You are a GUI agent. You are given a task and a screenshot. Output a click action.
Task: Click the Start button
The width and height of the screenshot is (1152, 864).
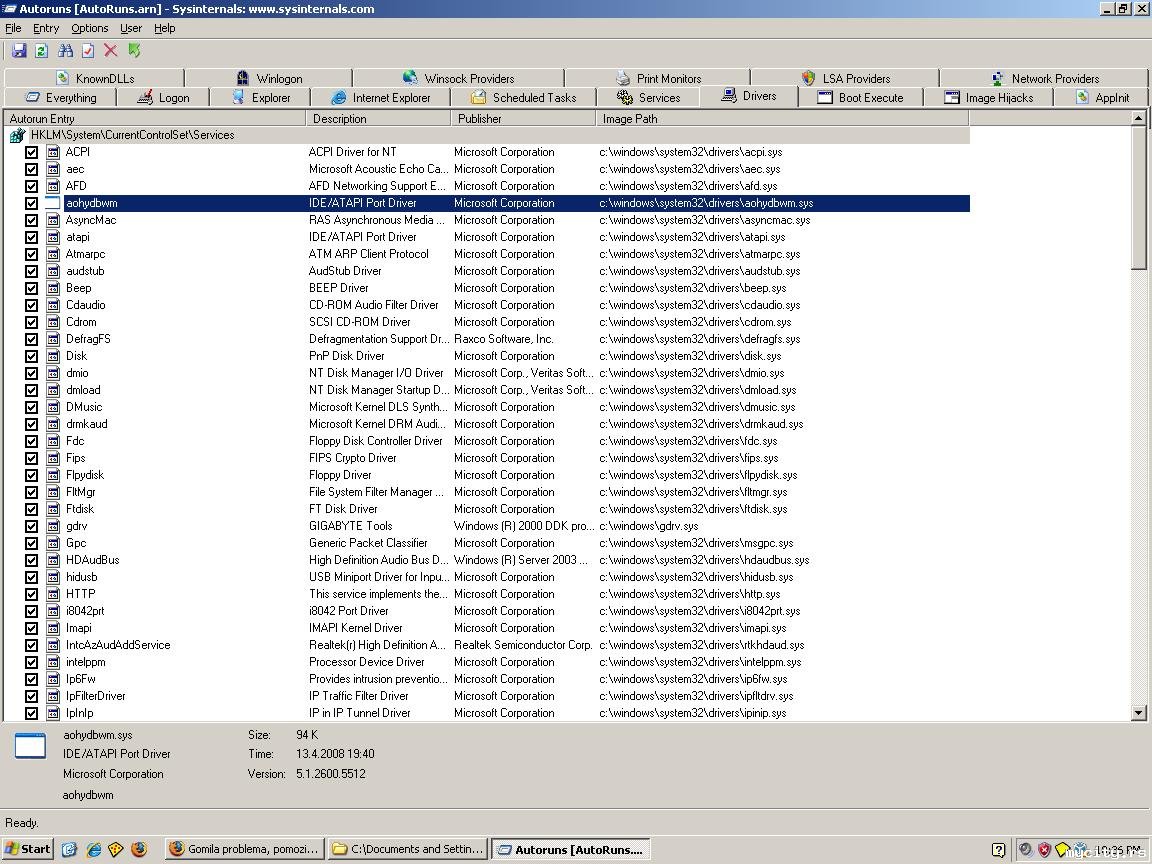pos(28,849)
